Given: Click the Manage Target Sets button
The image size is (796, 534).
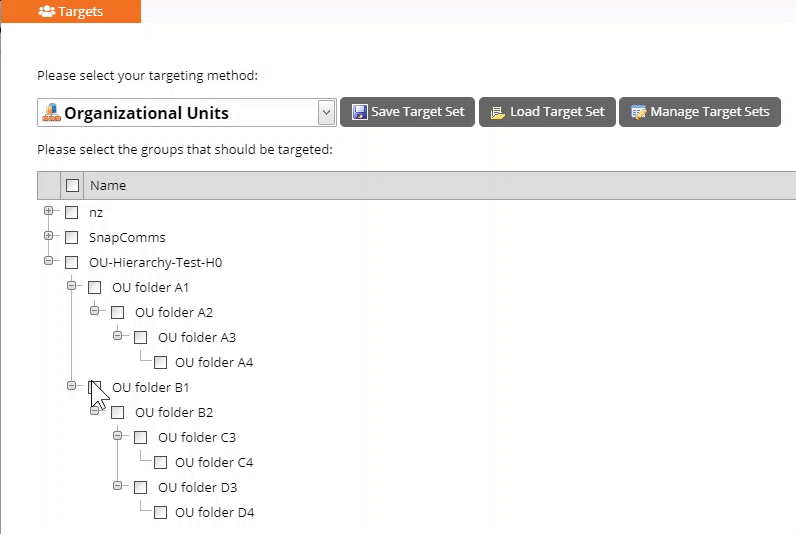Looking at the screenshot, I should point(700,112).
